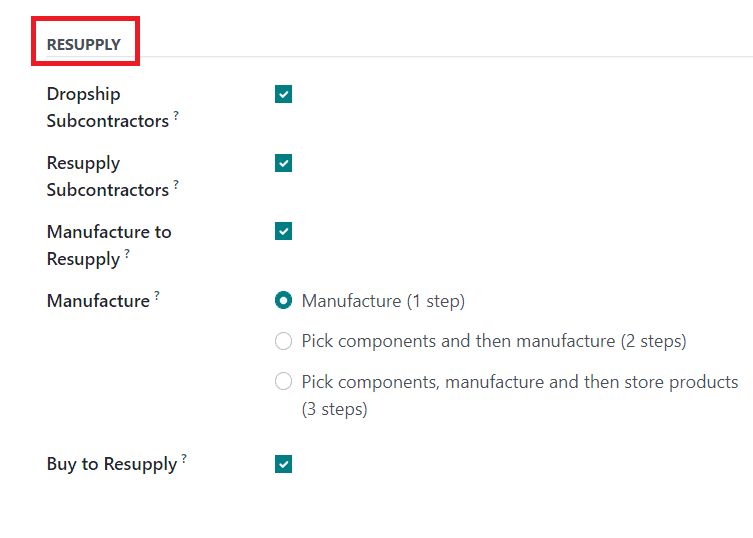The height and width of the screenshot is (538, 753).
Task: Click the 'Pick components and then manufacture' option text
Action: click(494, 342)
